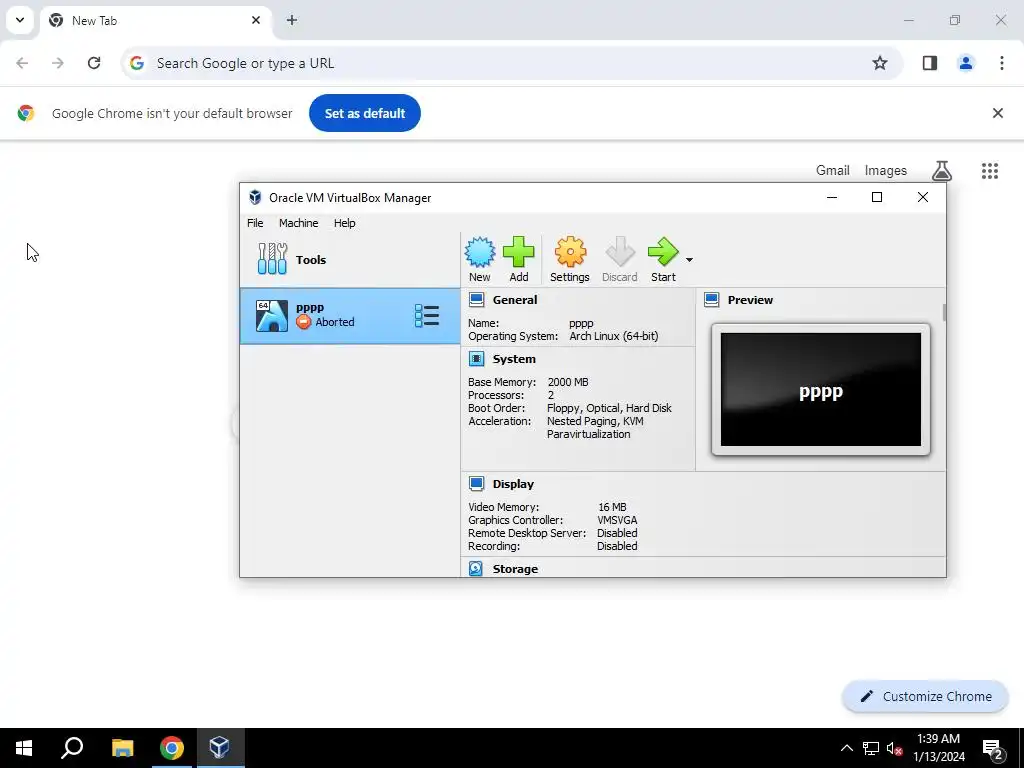Open the Machine menu in VirtualBox
The height and width of the screenshot is (768, 1024).
(298, 223)
